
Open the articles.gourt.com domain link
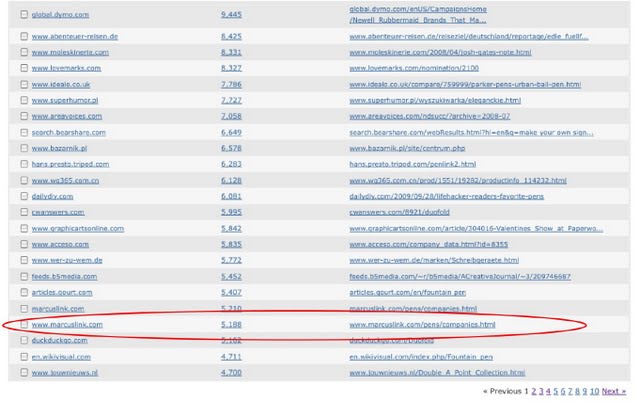(62, 293)
